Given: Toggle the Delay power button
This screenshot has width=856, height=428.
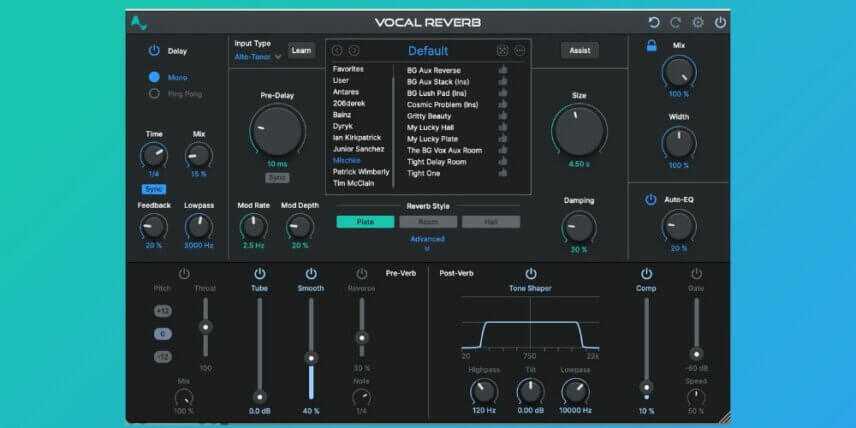Looking at the screenshot, I should tap(154, 51).
